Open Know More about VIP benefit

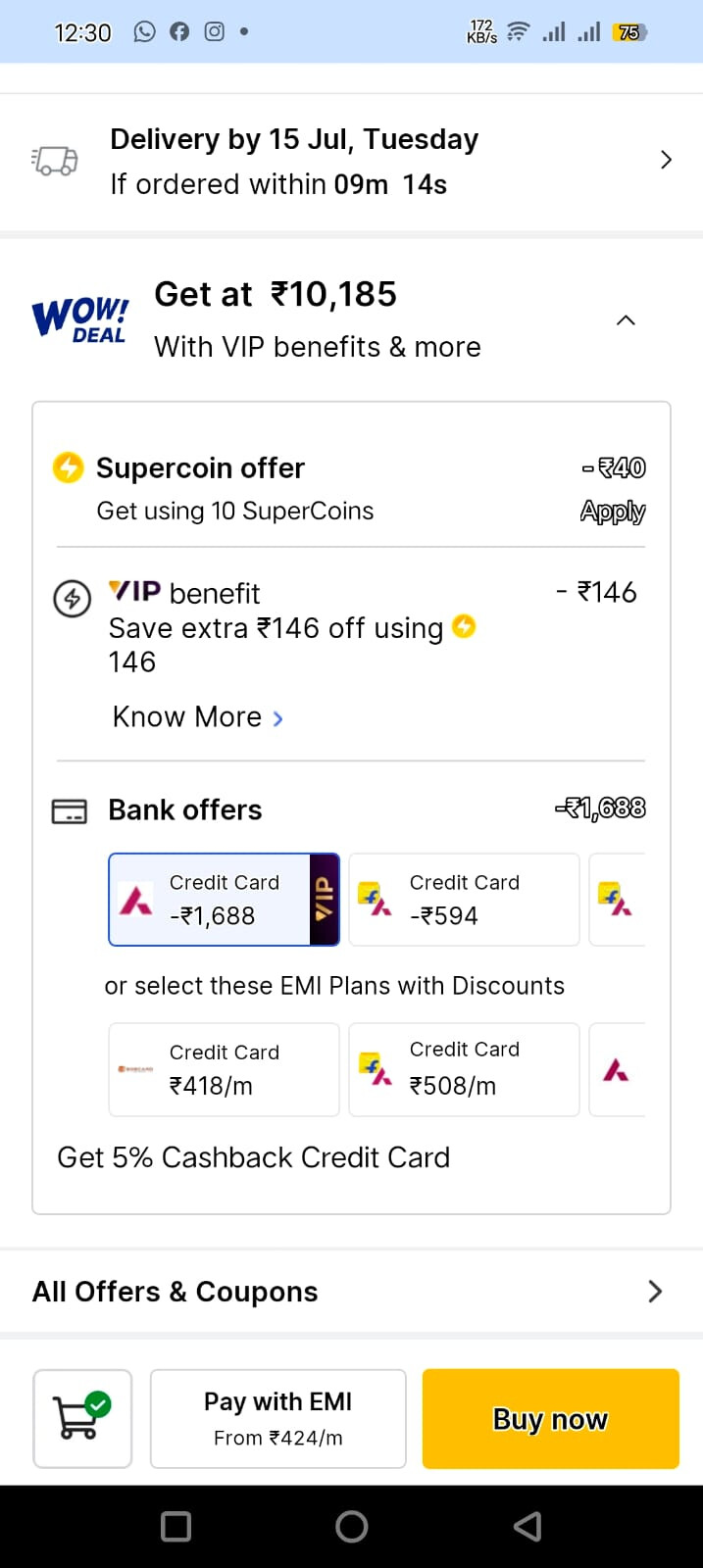198,717
